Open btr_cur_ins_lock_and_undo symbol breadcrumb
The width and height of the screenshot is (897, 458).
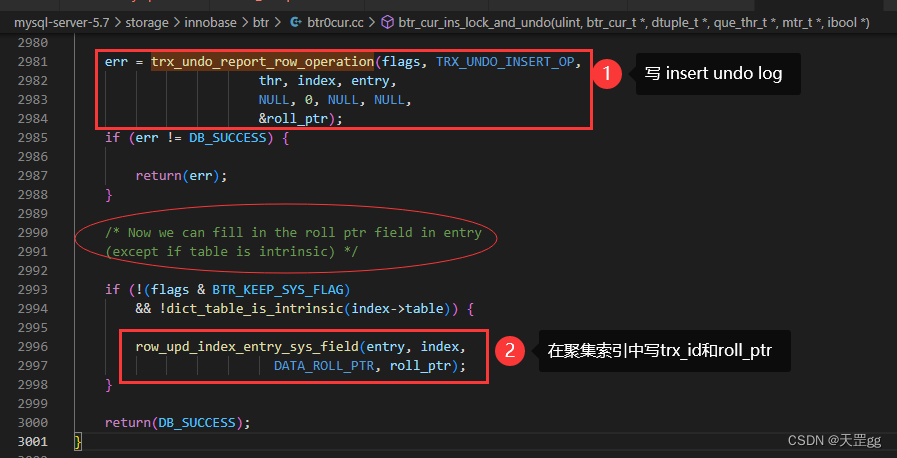coord(634,23)
